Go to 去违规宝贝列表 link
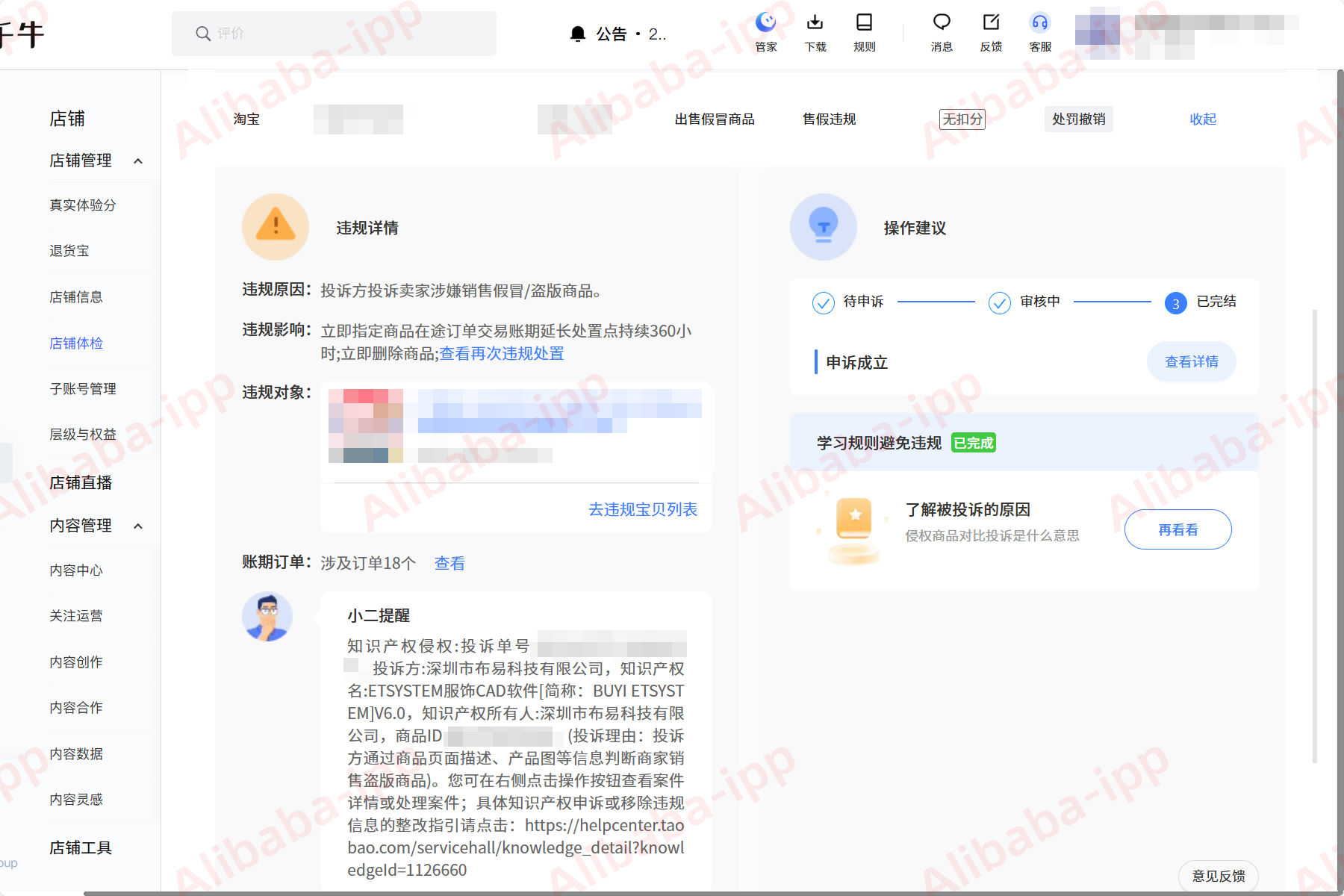The width and height of the screenshot is (1344, 896). (x=643, y=509)
